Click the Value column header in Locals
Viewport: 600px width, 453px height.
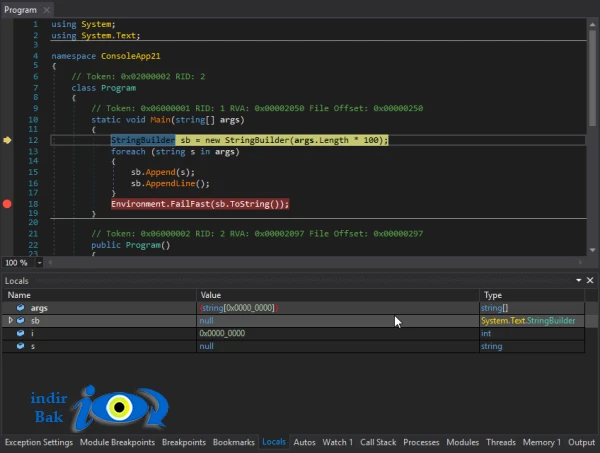coord(338,295)
